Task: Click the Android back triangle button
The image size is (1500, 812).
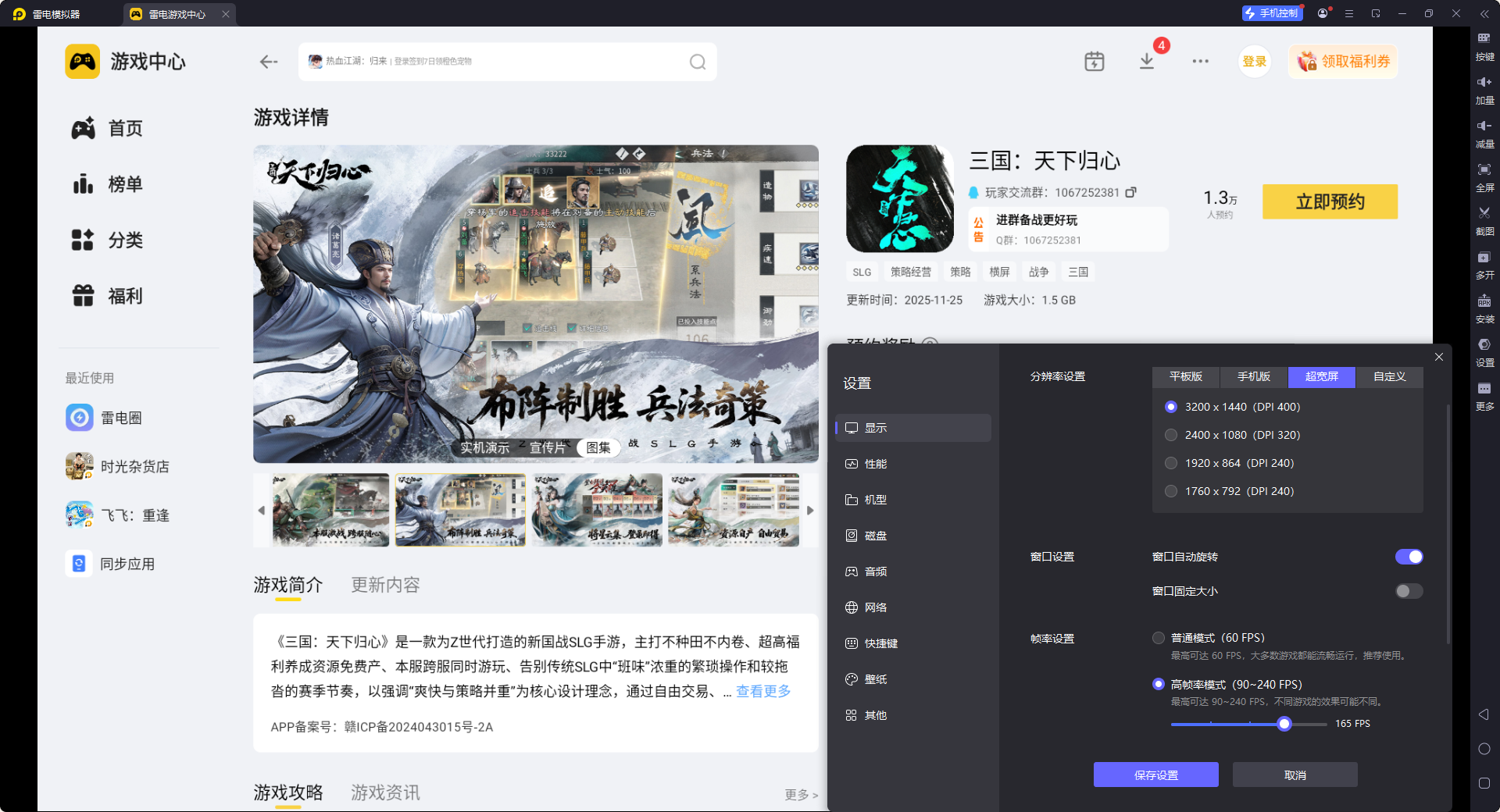Action: pos(1484,714)
